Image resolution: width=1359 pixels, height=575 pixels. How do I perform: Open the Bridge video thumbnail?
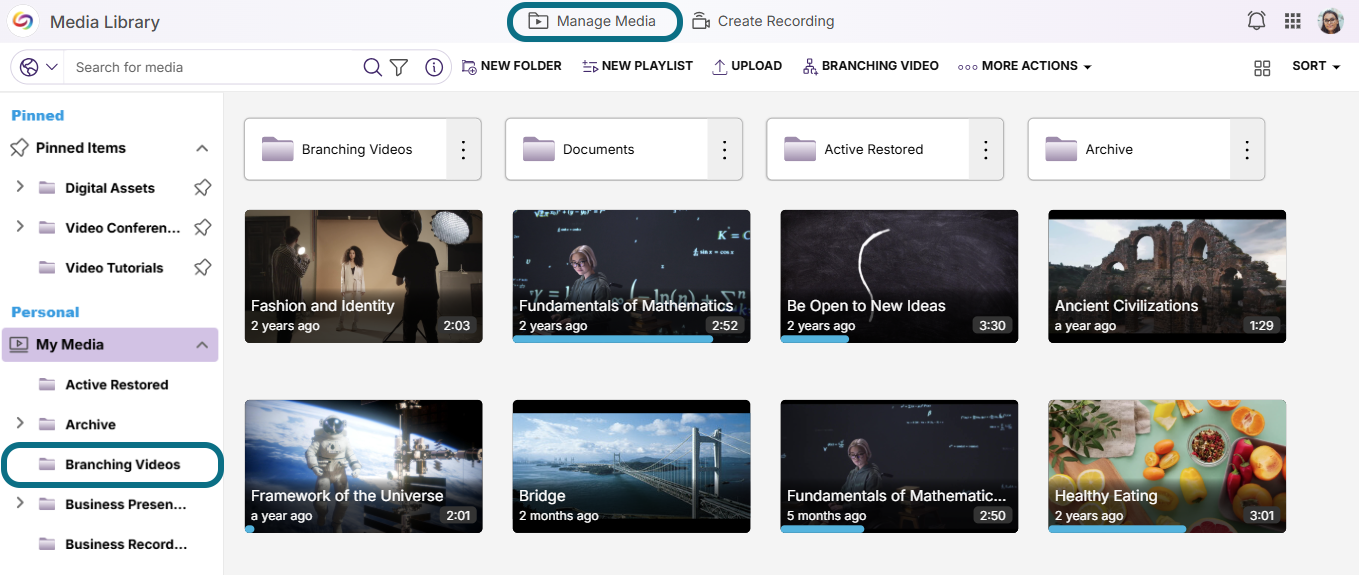coord(631,466)
